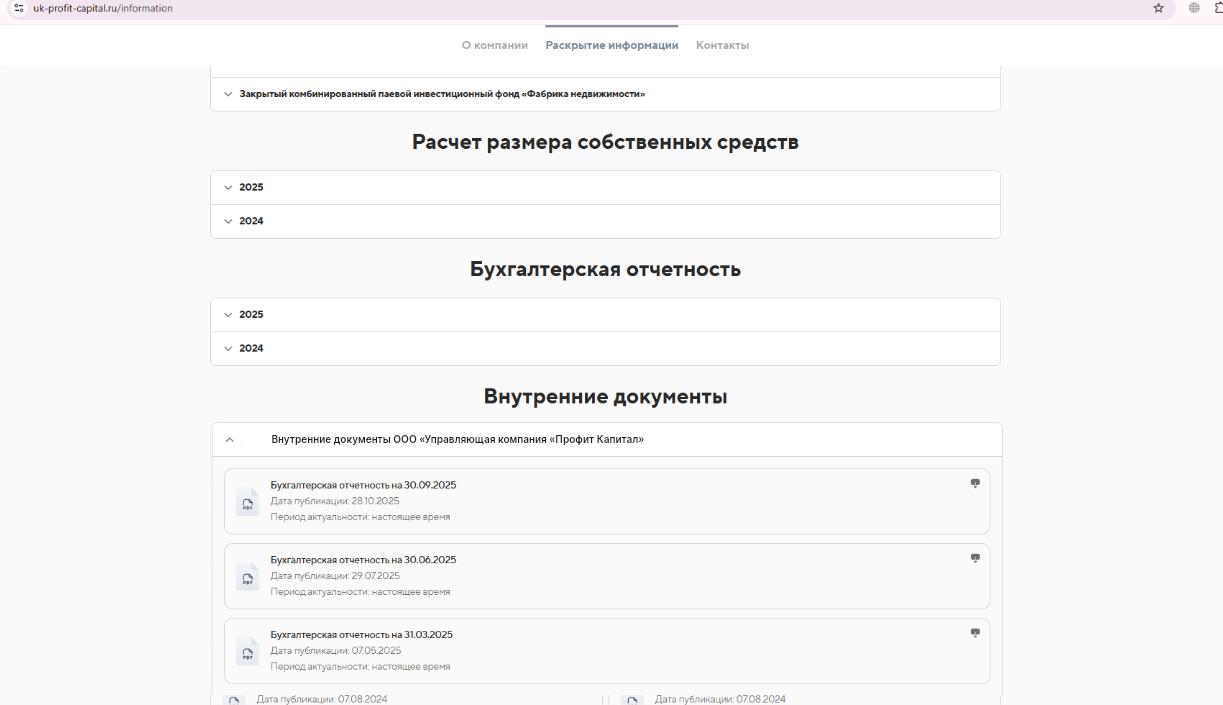The height and width of the screenshot is (705, 1223).
Task: Open site information icon in address bar
Action: point(18,8)
